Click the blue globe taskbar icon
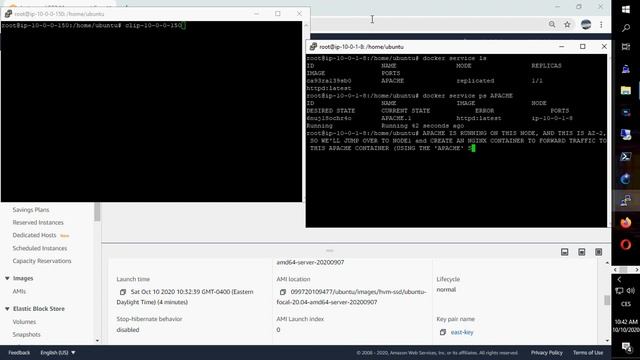This screenshot has width=640, height=360. 626,179
